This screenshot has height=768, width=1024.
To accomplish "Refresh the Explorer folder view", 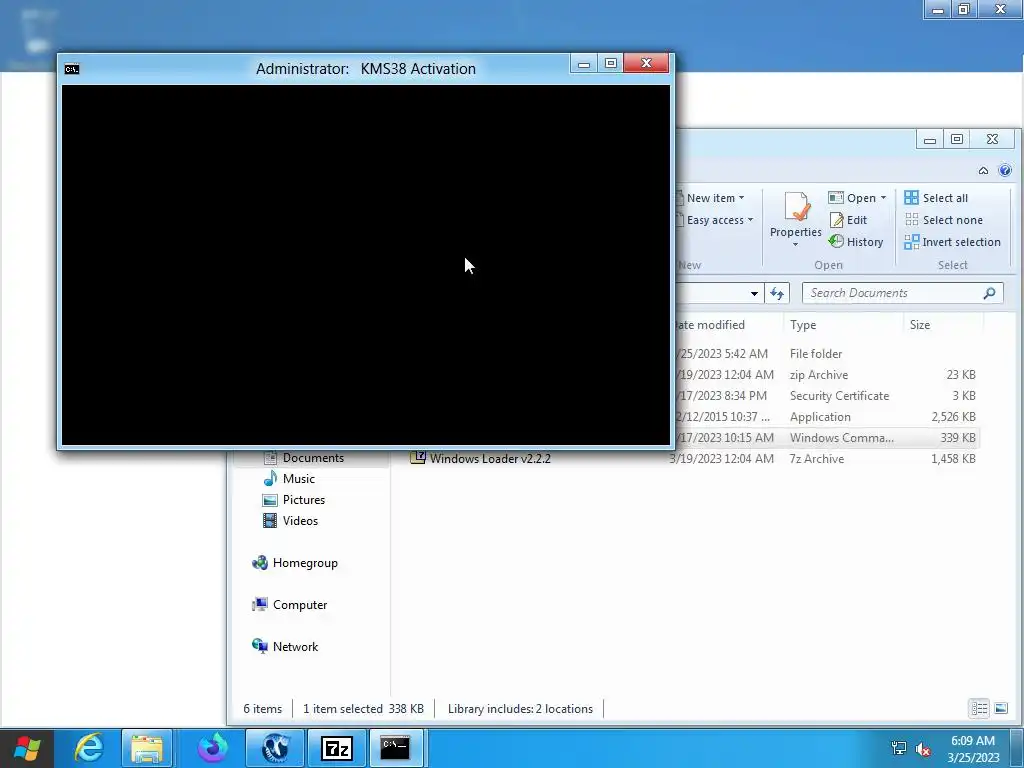I will [x=776, y=293].
